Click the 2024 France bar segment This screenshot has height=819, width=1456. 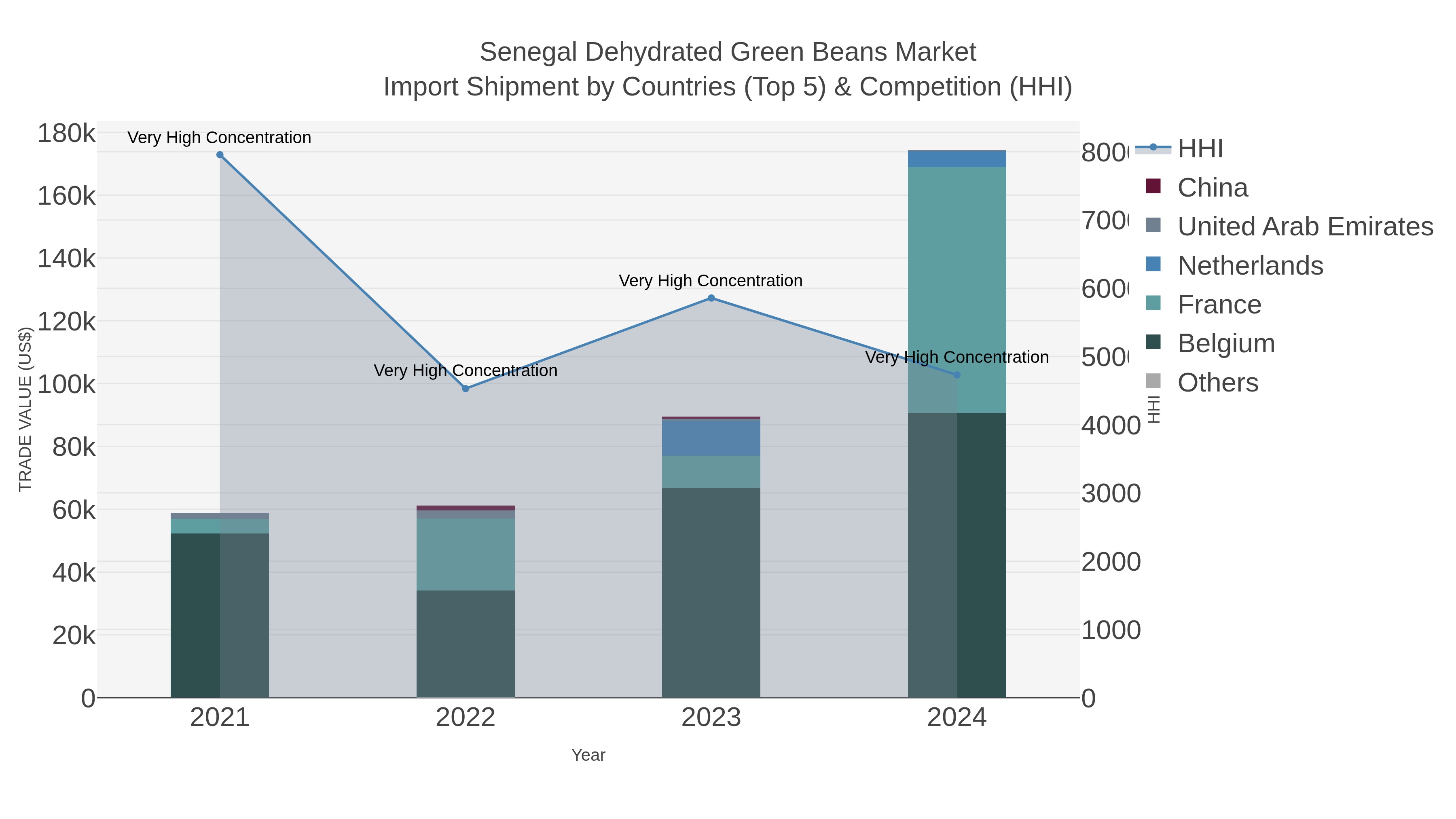(957, 290)
